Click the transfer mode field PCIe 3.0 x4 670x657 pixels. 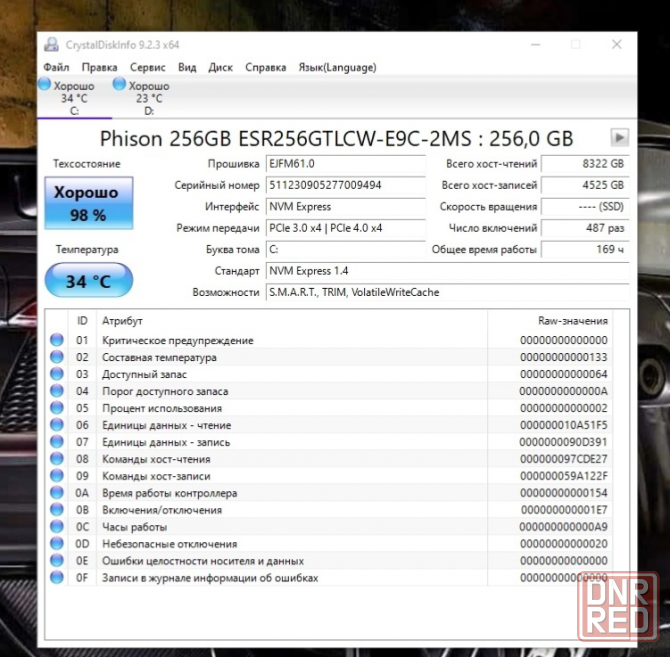coord(345,228)
